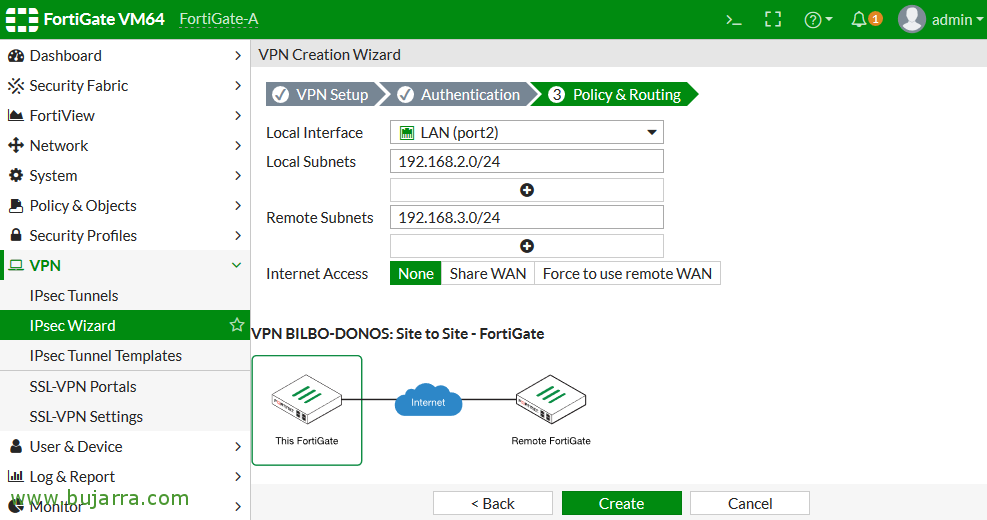Toggle fullscreen mode icon
The image size is (987, 520).
(773, 20)
